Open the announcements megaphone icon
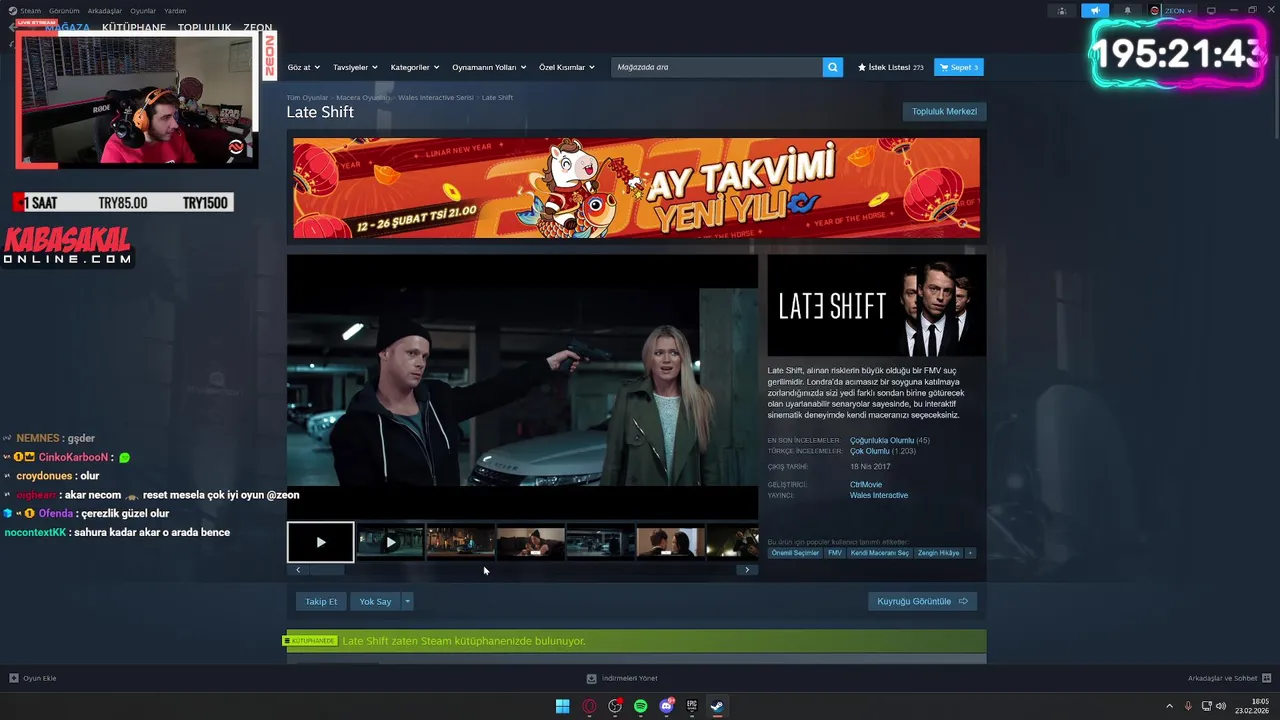Viewport: 1280px width, 720px height. (1095, 11)
